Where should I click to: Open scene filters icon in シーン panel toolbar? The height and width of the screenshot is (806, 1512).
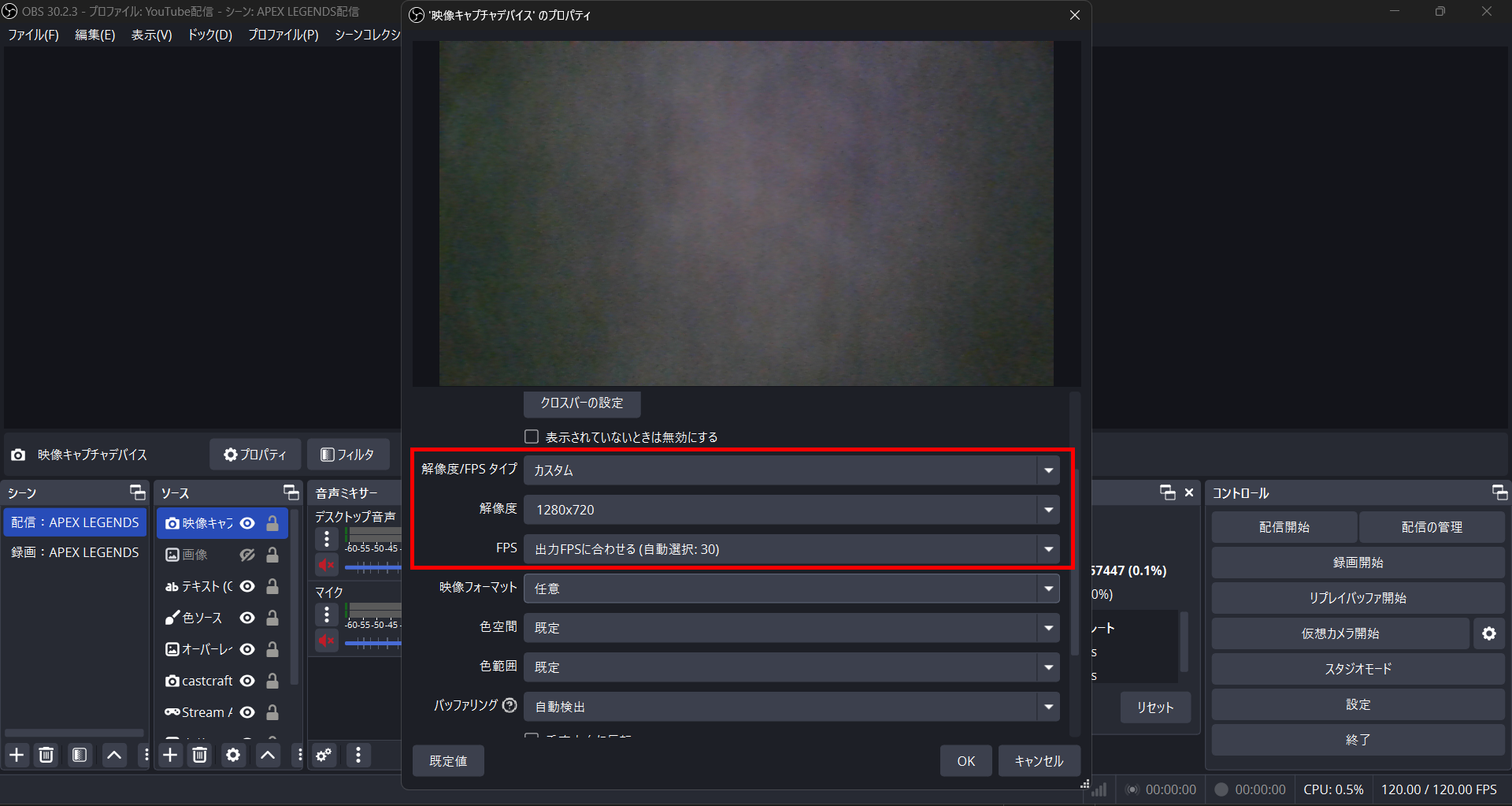pos(80,755)
